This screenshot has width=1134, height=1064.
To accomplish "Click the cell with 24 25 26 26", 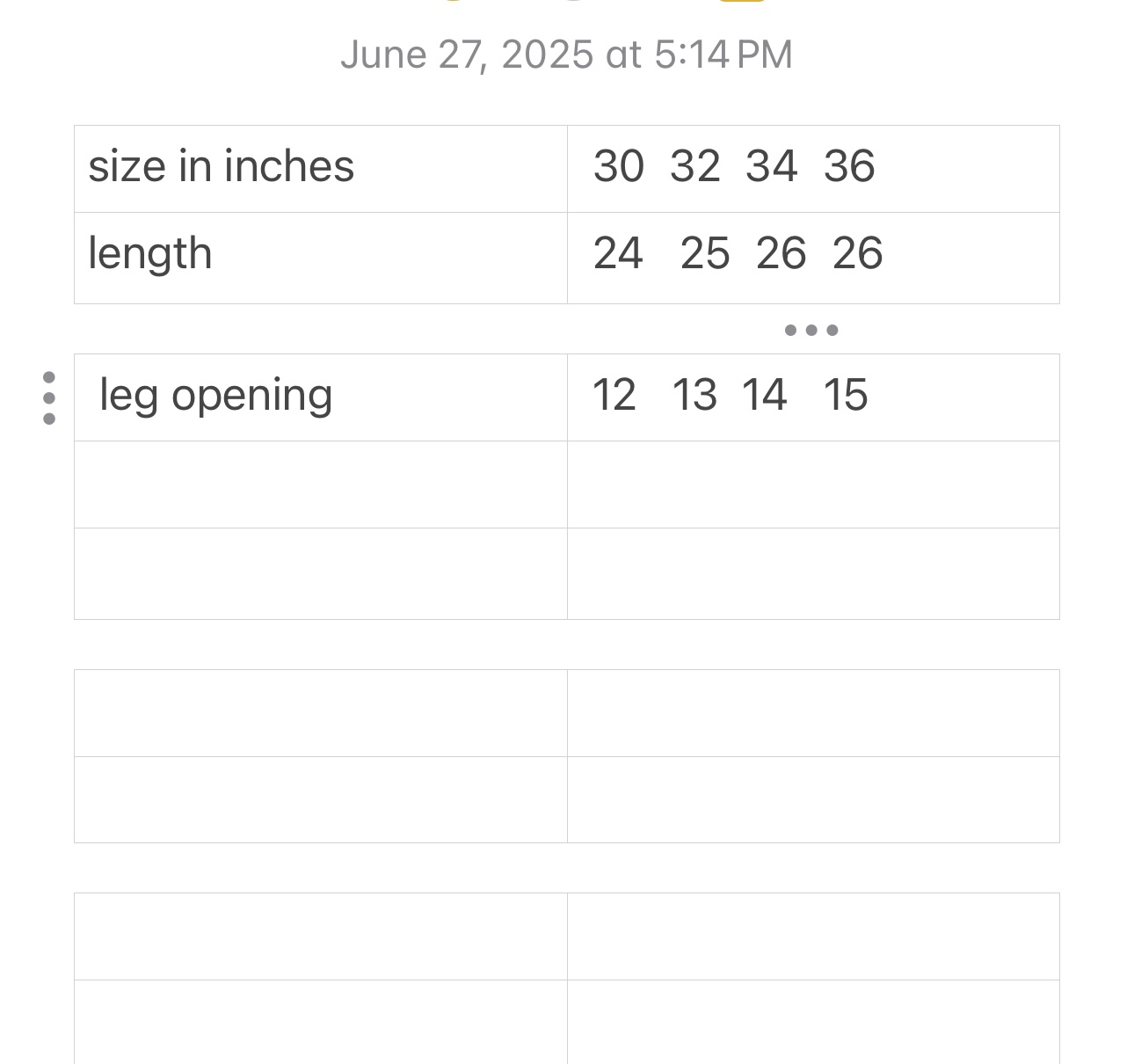I will point(812,257).
